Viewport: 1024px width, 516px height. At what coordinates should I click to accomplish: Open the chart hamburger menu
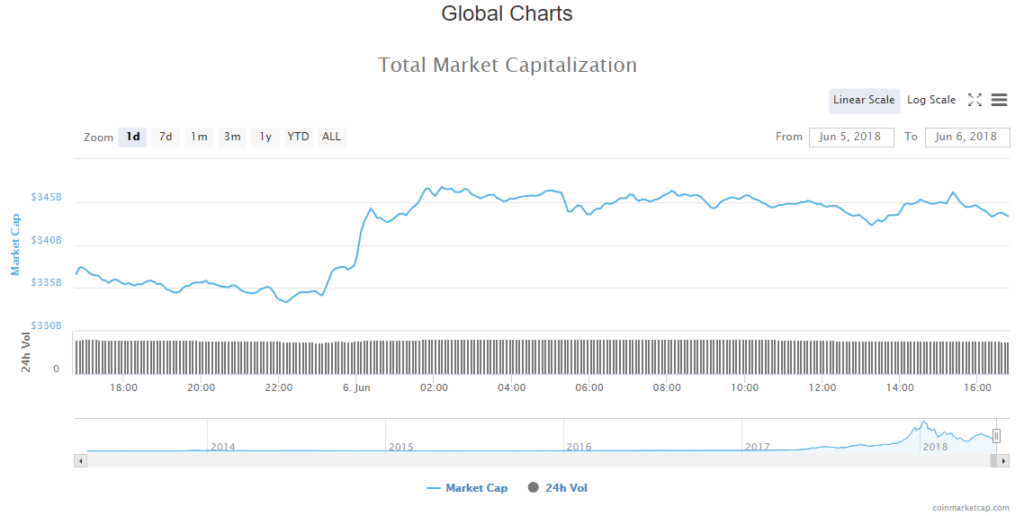[x=999, y=100]
